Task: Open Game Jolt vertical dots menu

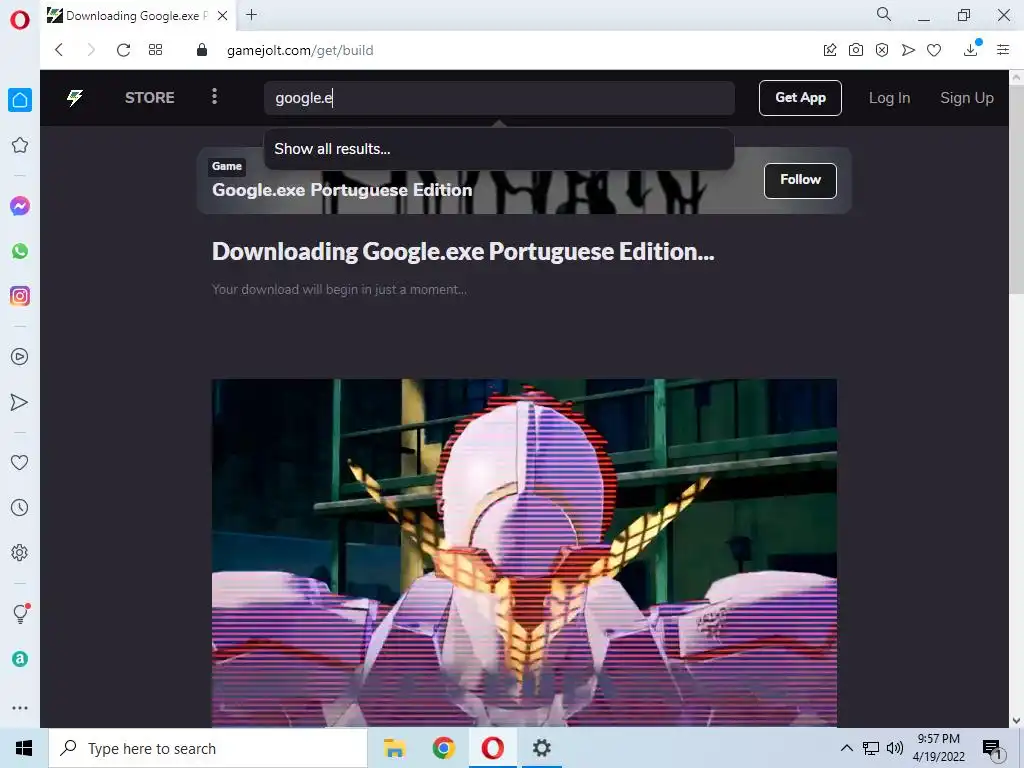Action: coord(214,97)
